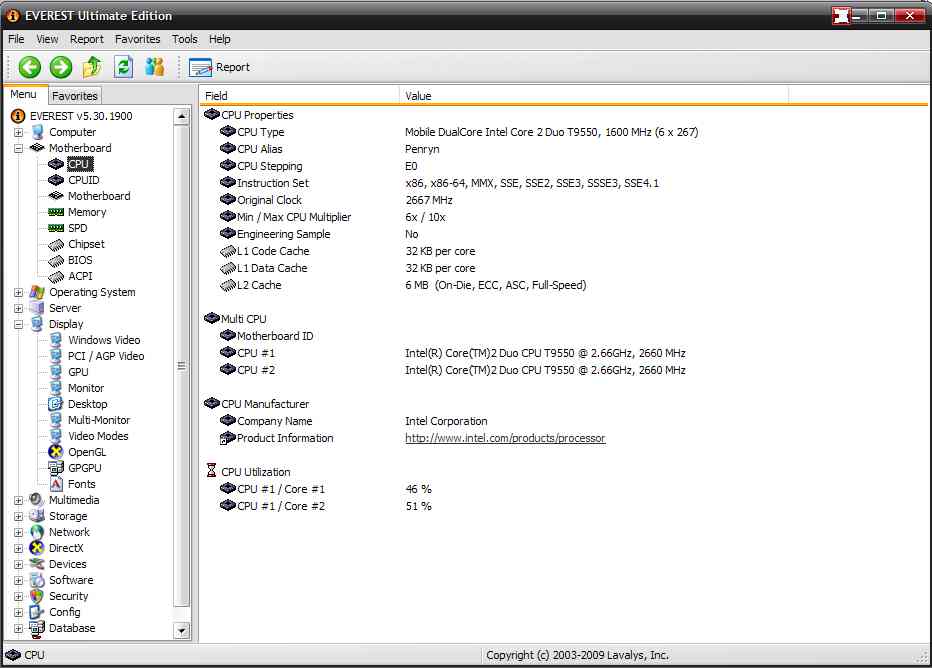Click the tree vertical scrollbar thumb
Viewport: 932px width, 668px height.
pyautogui.click(x=182, y=365)
